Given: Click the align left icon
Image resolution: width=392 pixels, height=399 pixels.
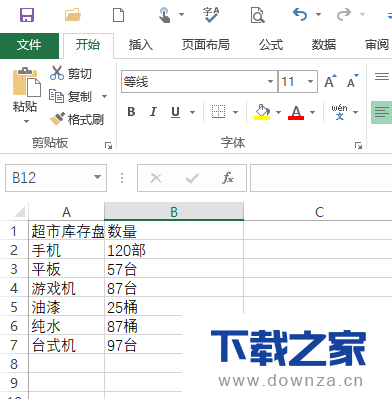Looking at the screenshot, I should 382,112.
